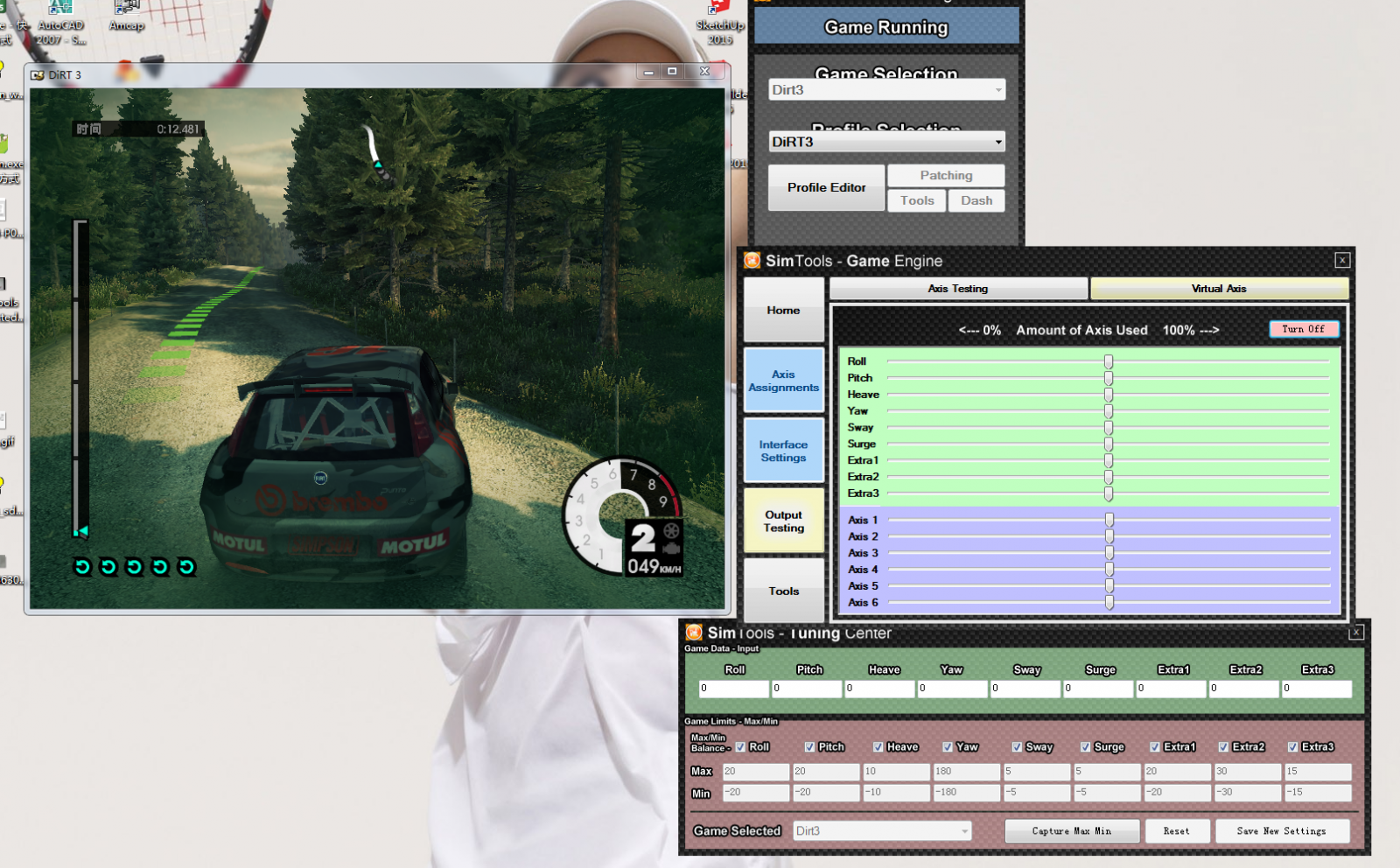Toggle Surge Max/Min balance checkbox
This screenshot has height=868, width=1400.
(x=1085, y=747)
